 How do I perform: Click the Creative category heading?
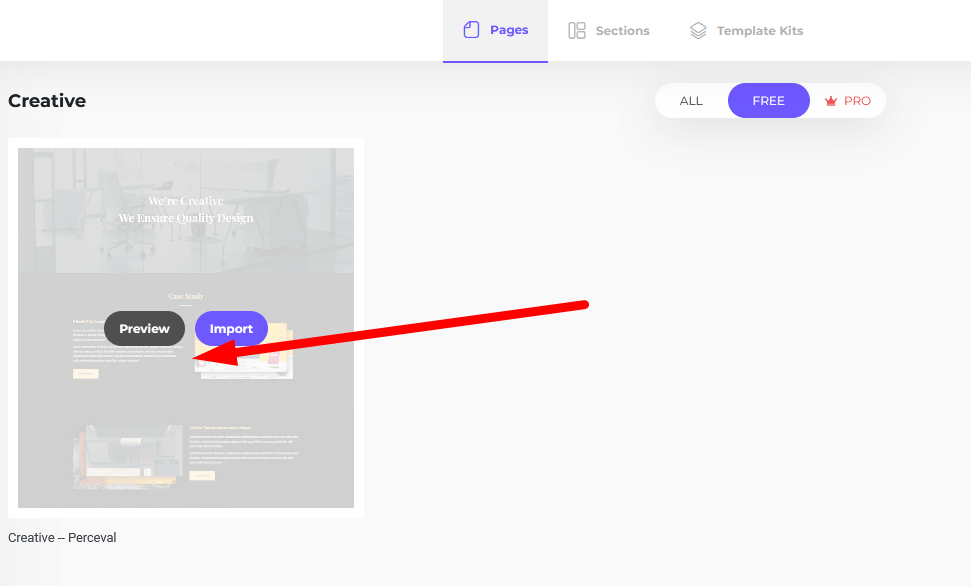(x=47, y=100)
